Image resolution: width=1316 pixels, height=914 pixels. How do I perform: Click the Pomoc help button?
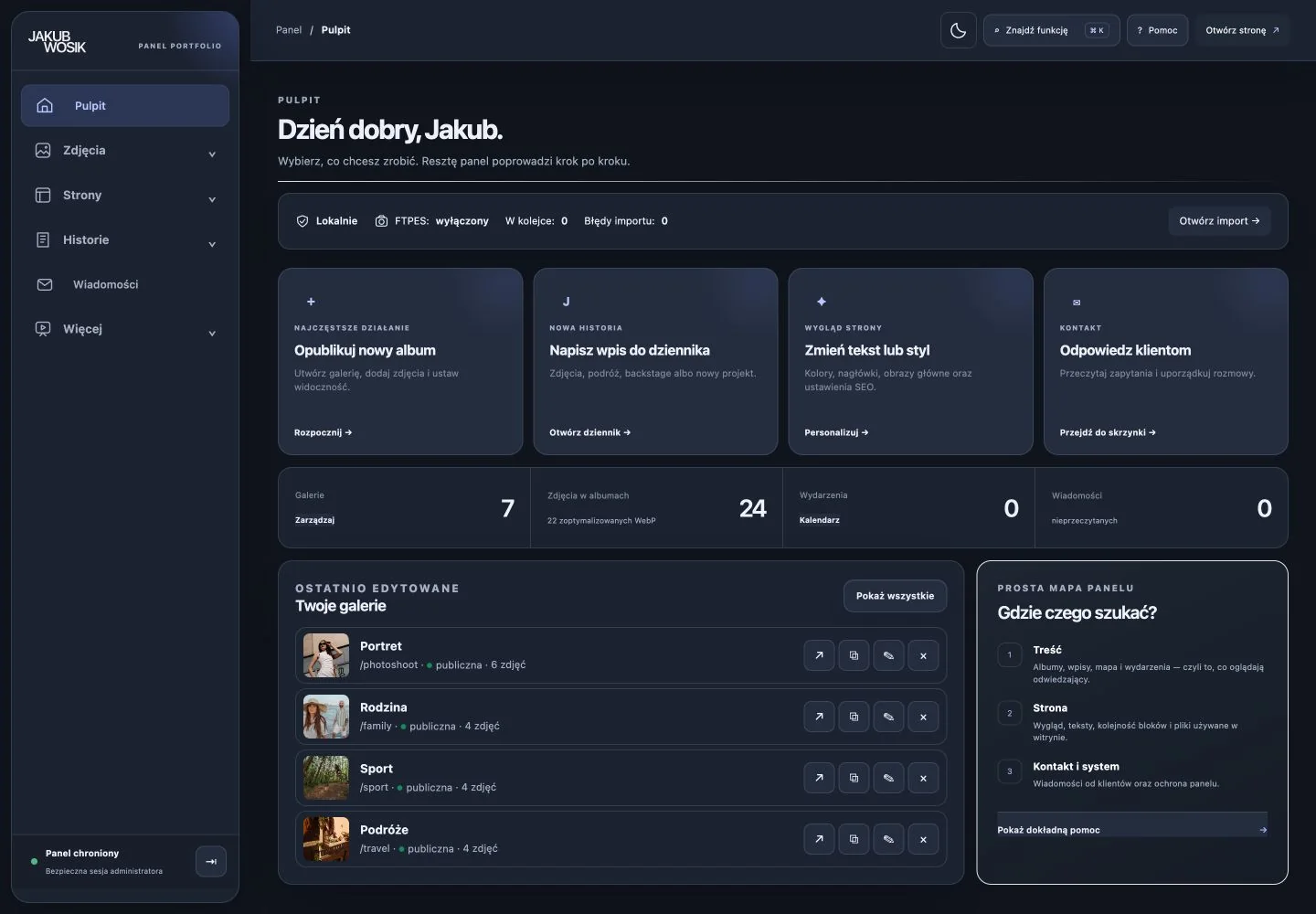1157,30
